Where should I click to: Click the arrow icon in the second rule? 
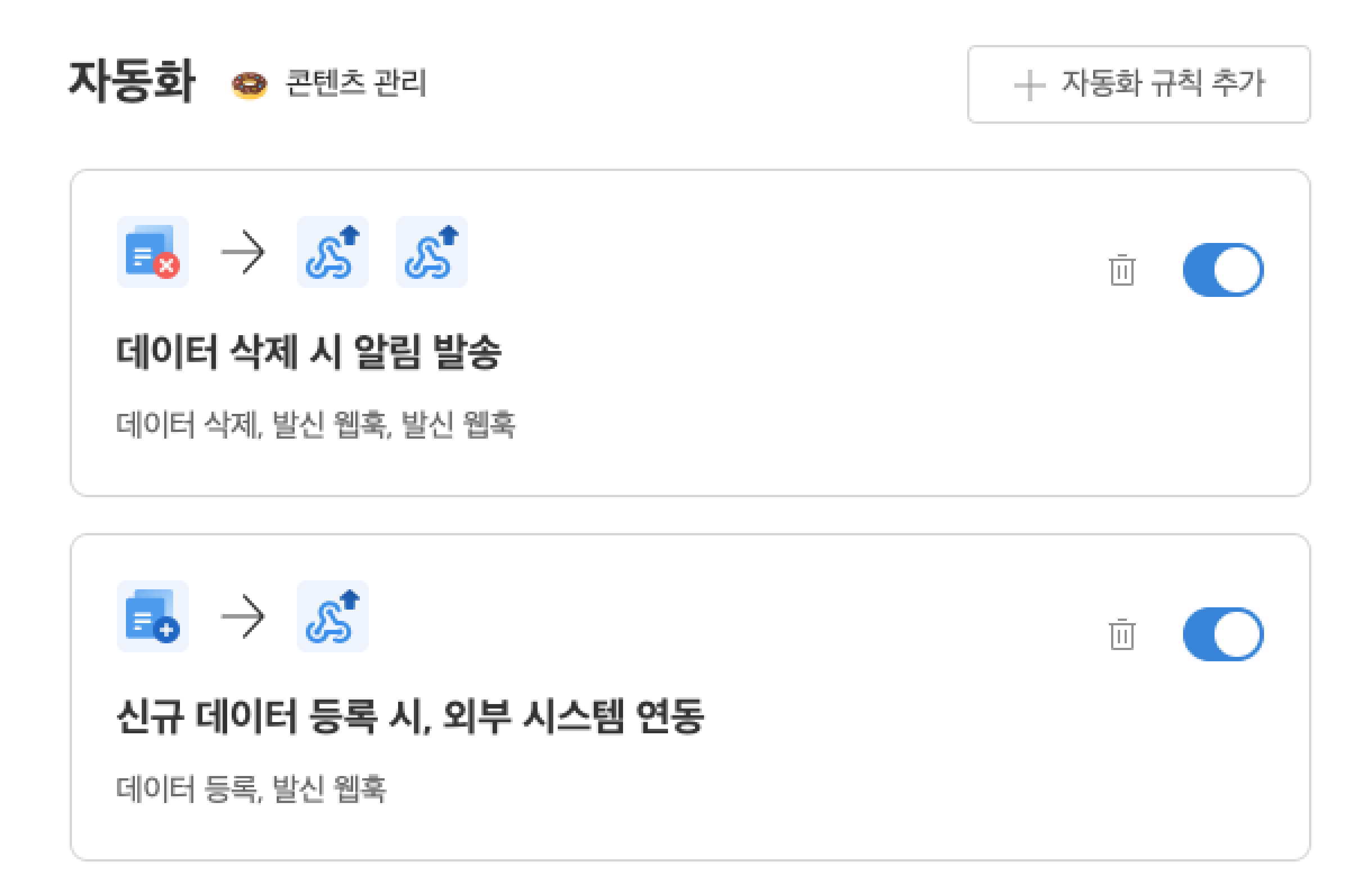(x=243, y=616)
